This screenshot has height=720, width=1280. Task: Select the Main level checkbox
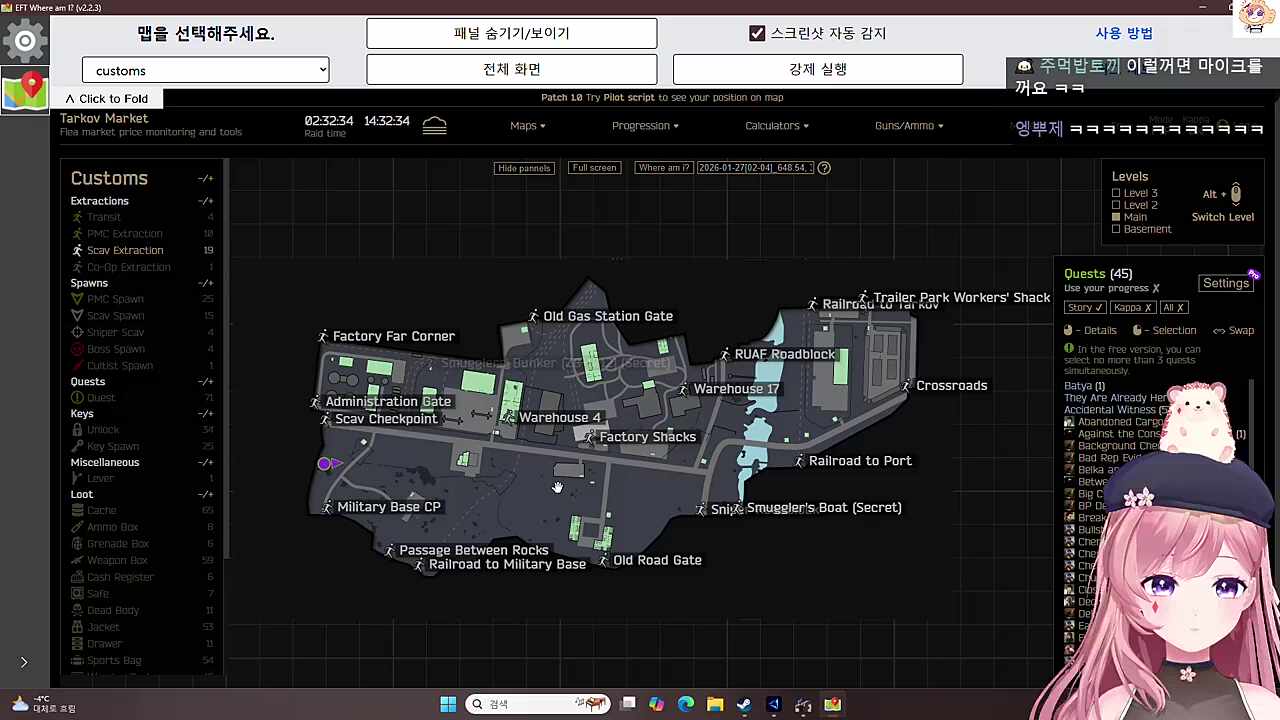tap(1116, 217)
